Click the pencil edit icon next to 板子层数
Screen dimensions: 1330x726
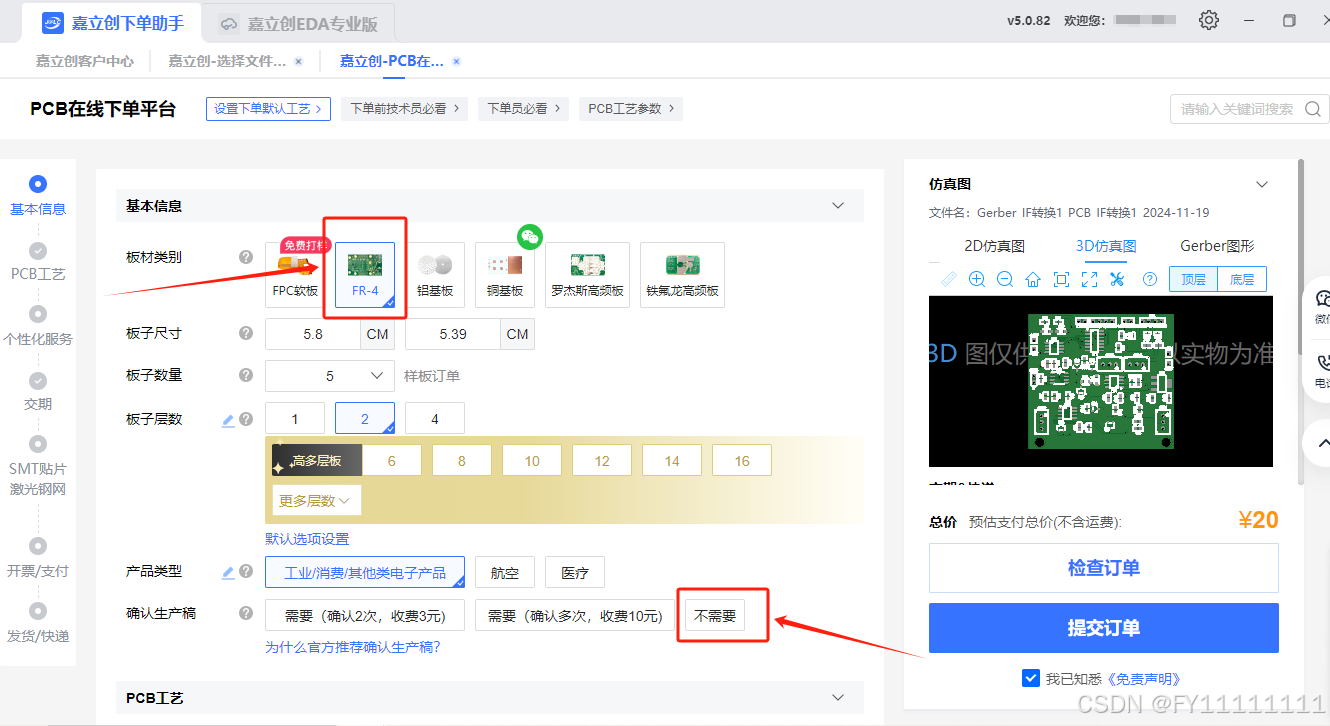(x=228, y=420)
